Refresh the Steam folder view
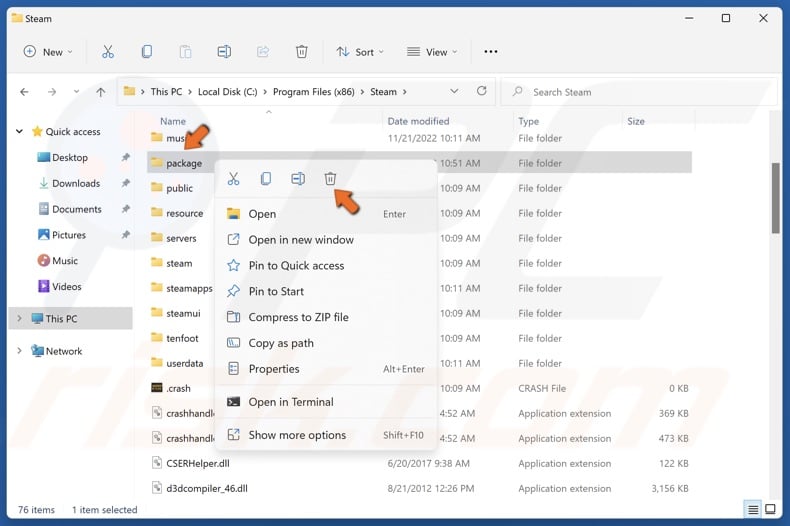790x526 pixels. click(x=482, y=91)
